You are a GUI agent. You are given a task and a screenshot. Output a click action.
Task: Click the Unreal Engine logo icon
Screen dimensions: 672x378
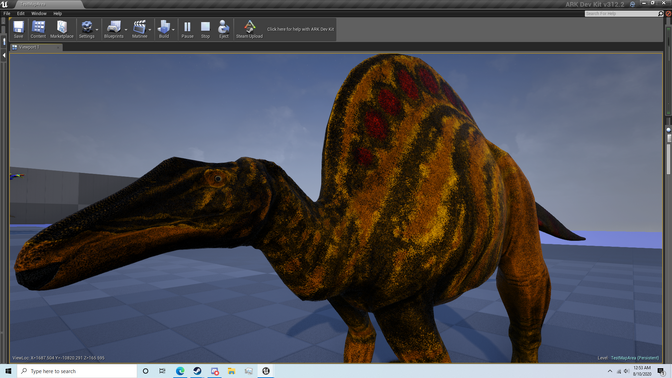[4, 4]
